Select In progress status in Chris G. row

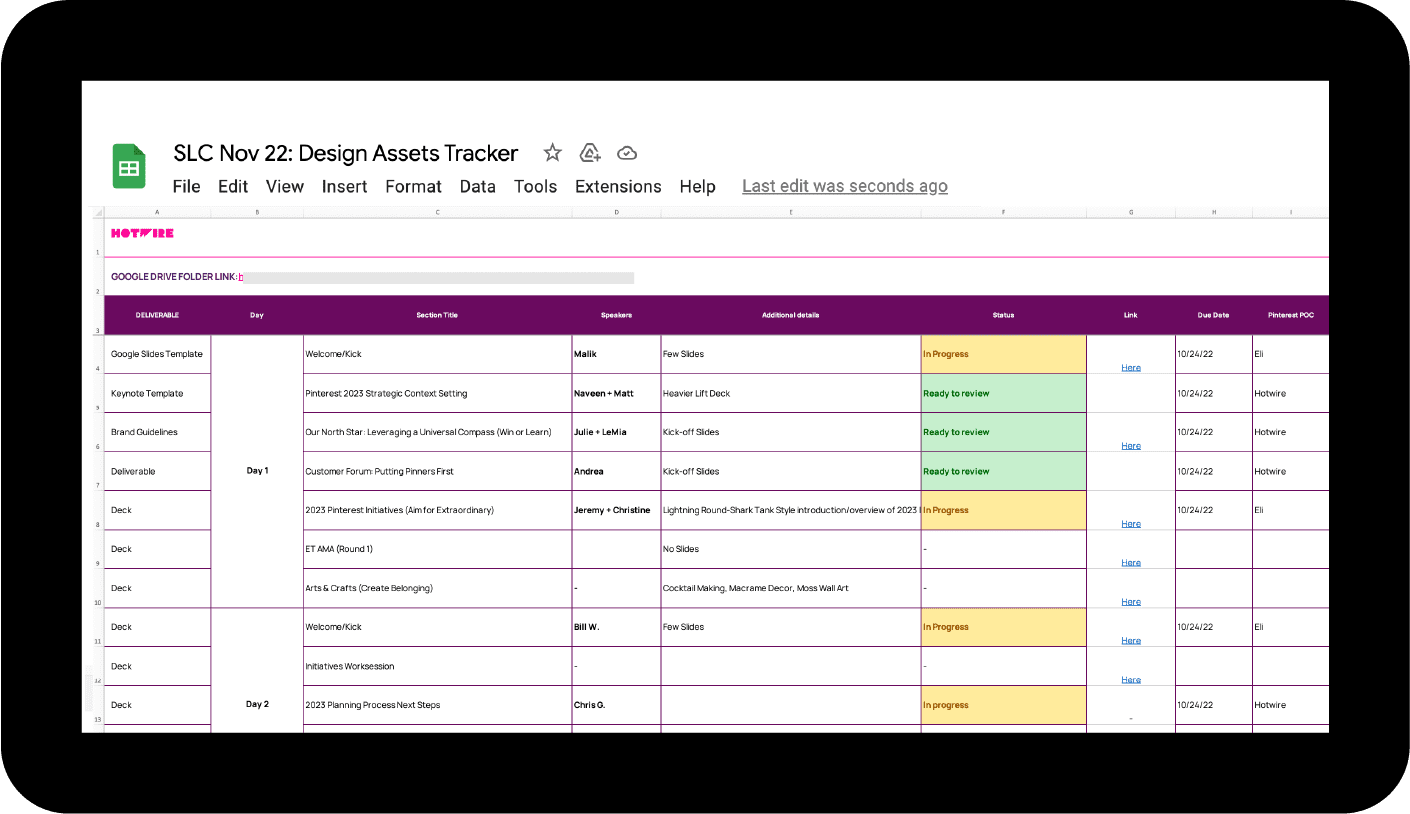click(x=1003, y=705)
